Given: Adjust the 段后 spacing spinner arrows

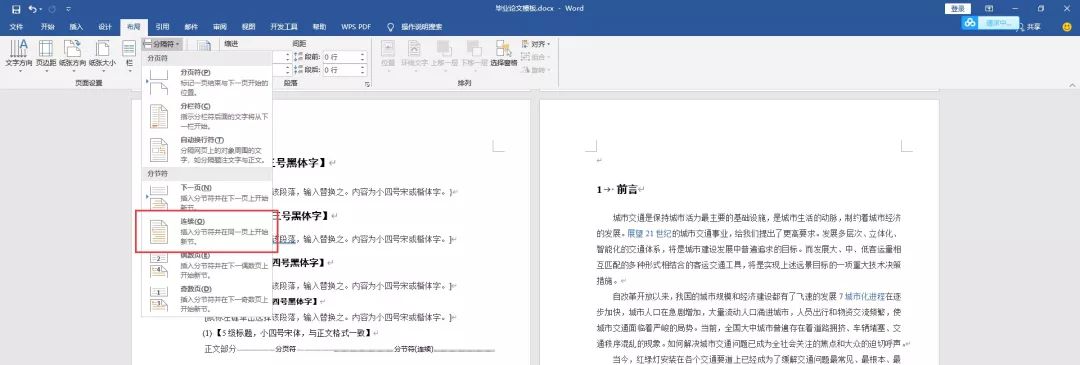Looking at the screenshot, I should click(x=362, y=70).
